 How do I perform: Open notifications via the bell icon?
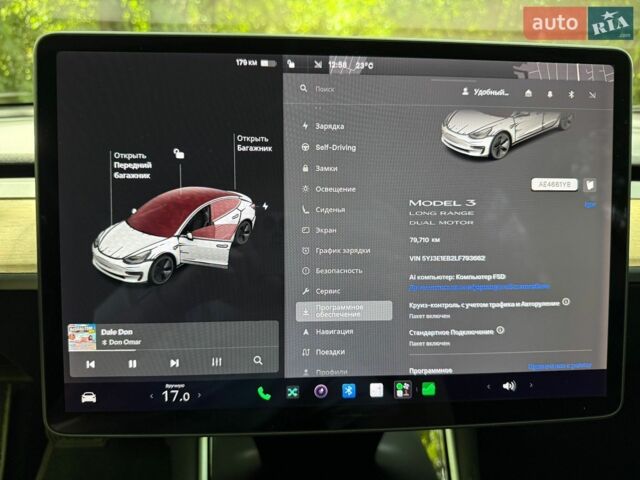pyautogui.click(x=550, y=94)
